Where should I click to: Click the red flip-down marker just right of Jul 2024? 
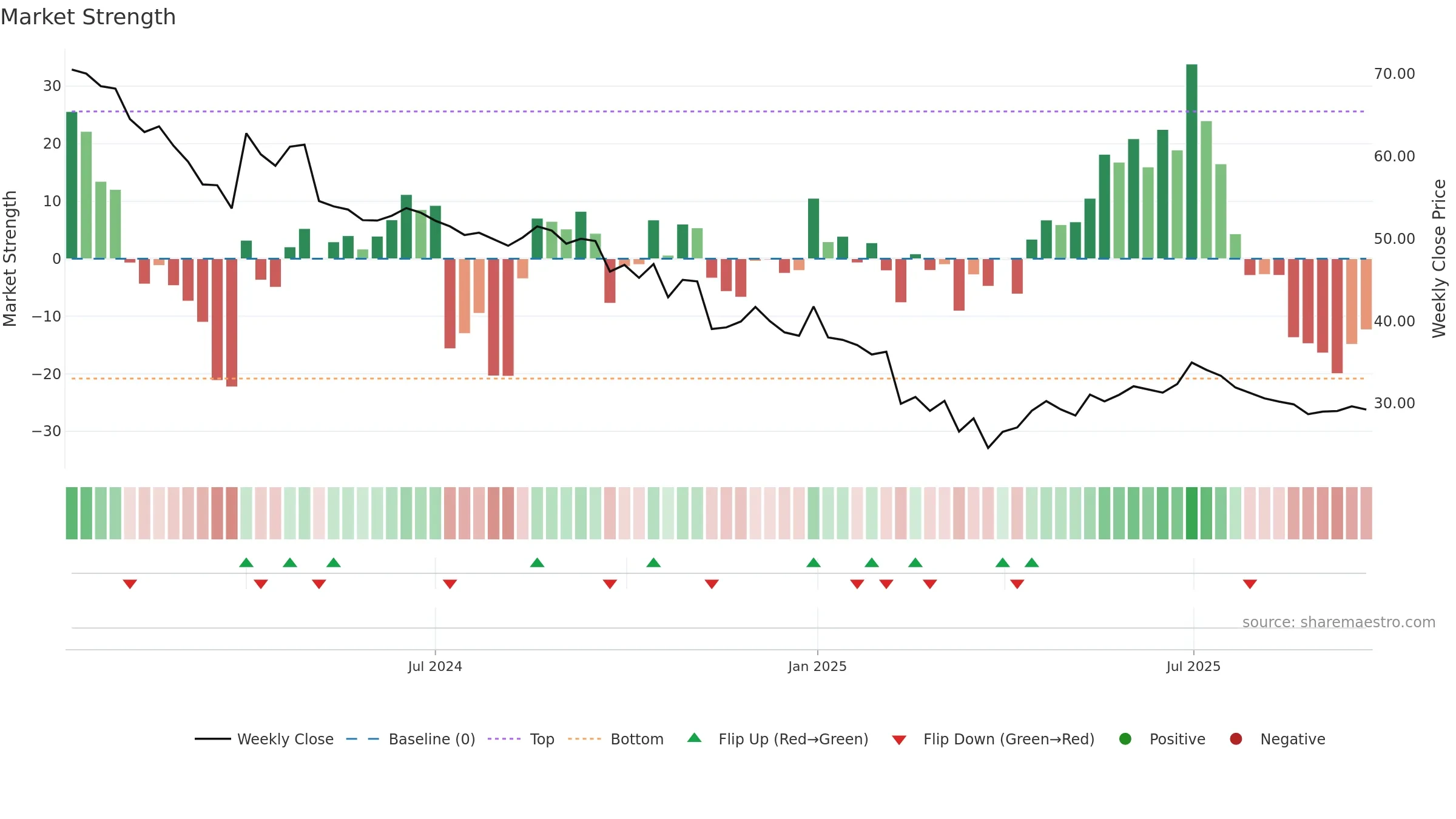tap(450, 584)
